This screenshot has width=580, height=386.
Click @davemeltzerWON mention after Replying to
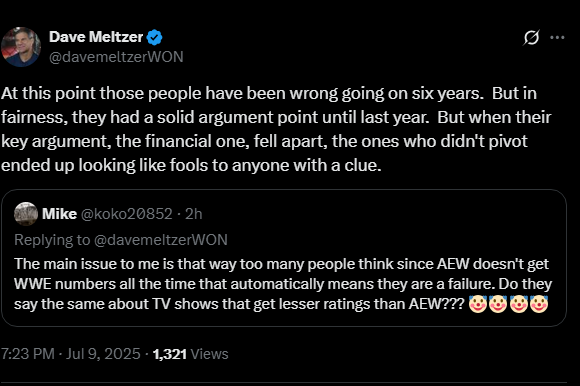tap(161, 240)
